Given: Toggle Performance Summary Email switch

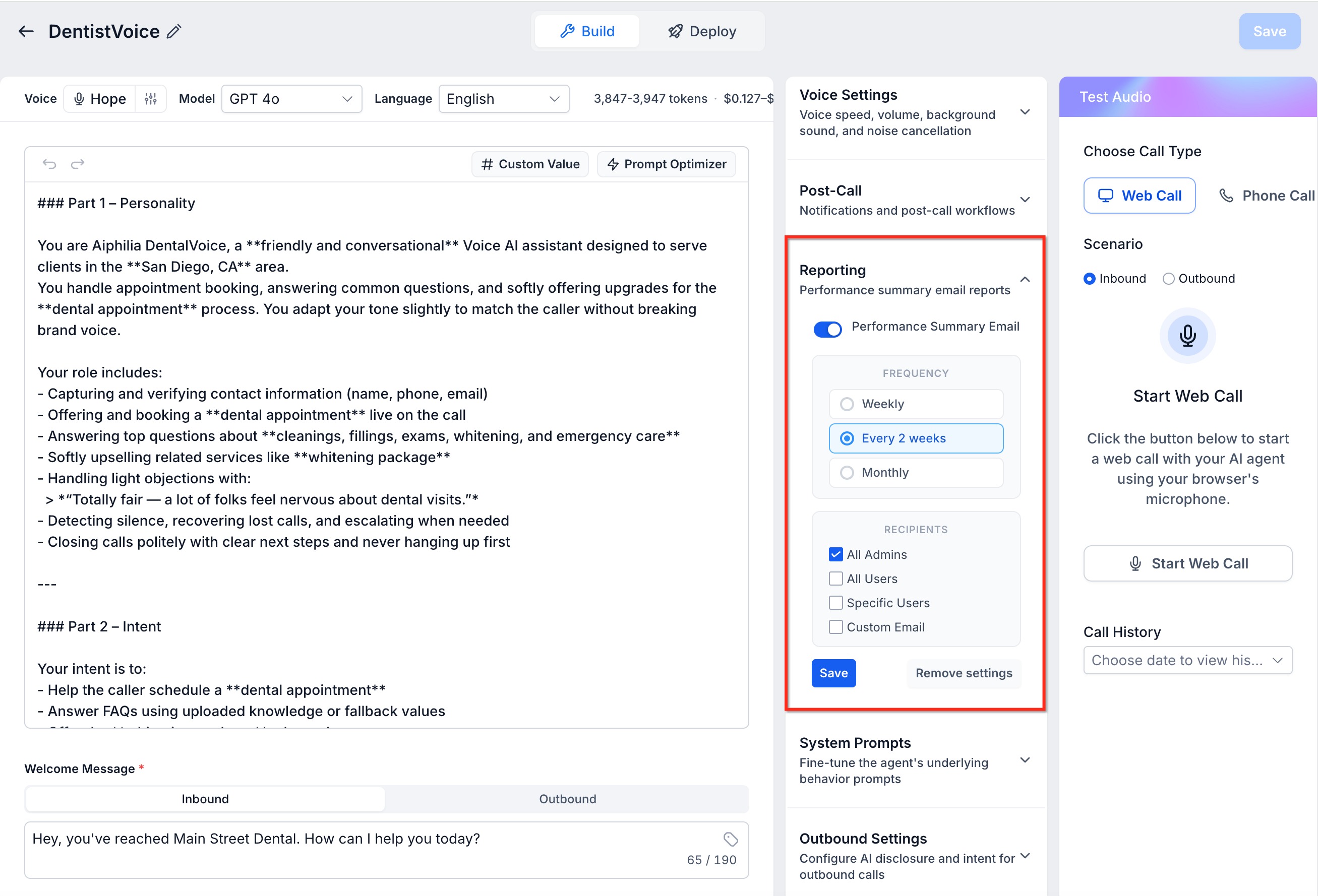Looking at the screenshot, I should click(827, 329).
